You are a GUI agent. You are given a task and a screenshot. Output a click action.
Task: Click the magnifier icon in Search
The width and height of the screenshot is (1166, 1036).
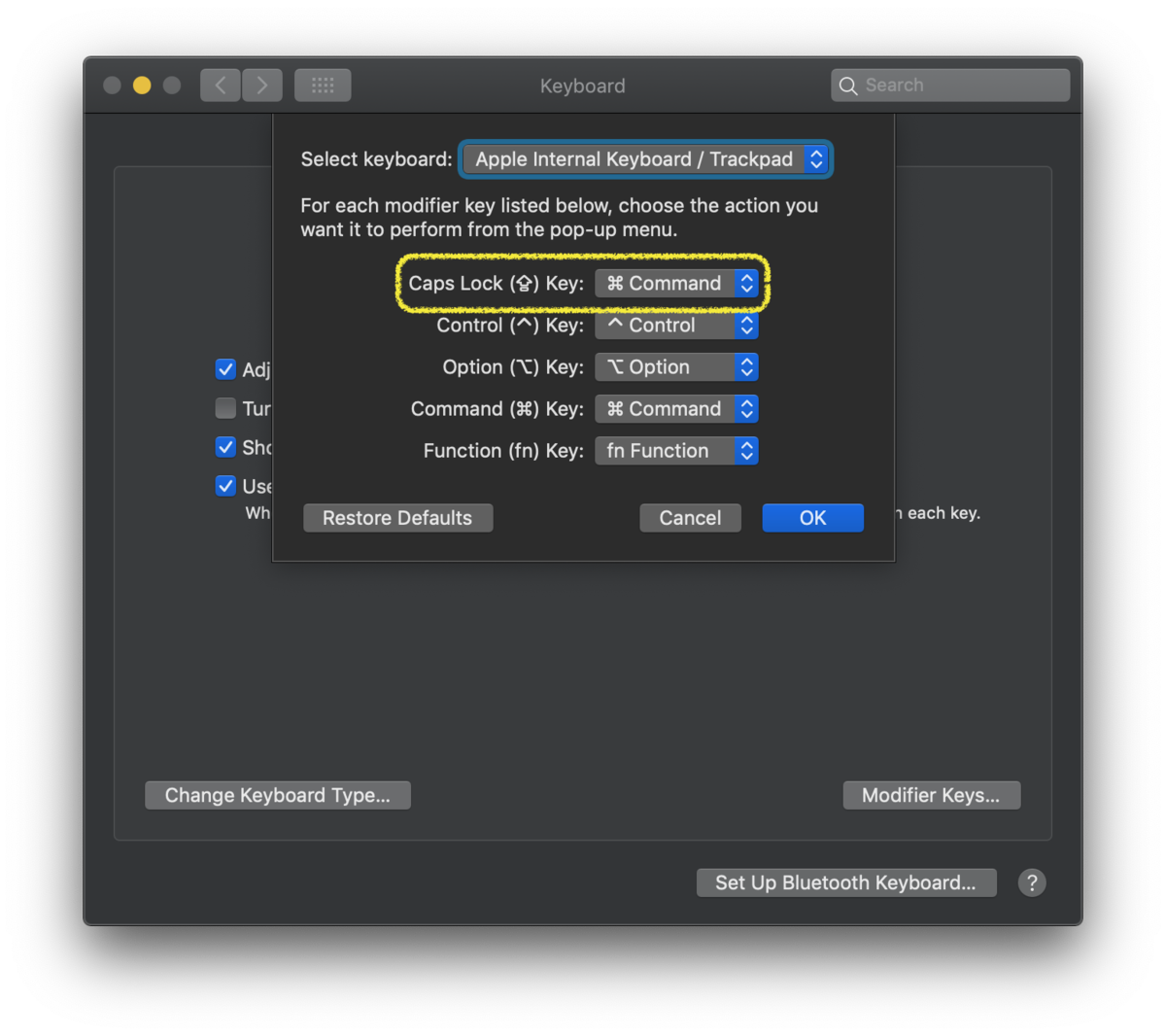coord(848,86)
